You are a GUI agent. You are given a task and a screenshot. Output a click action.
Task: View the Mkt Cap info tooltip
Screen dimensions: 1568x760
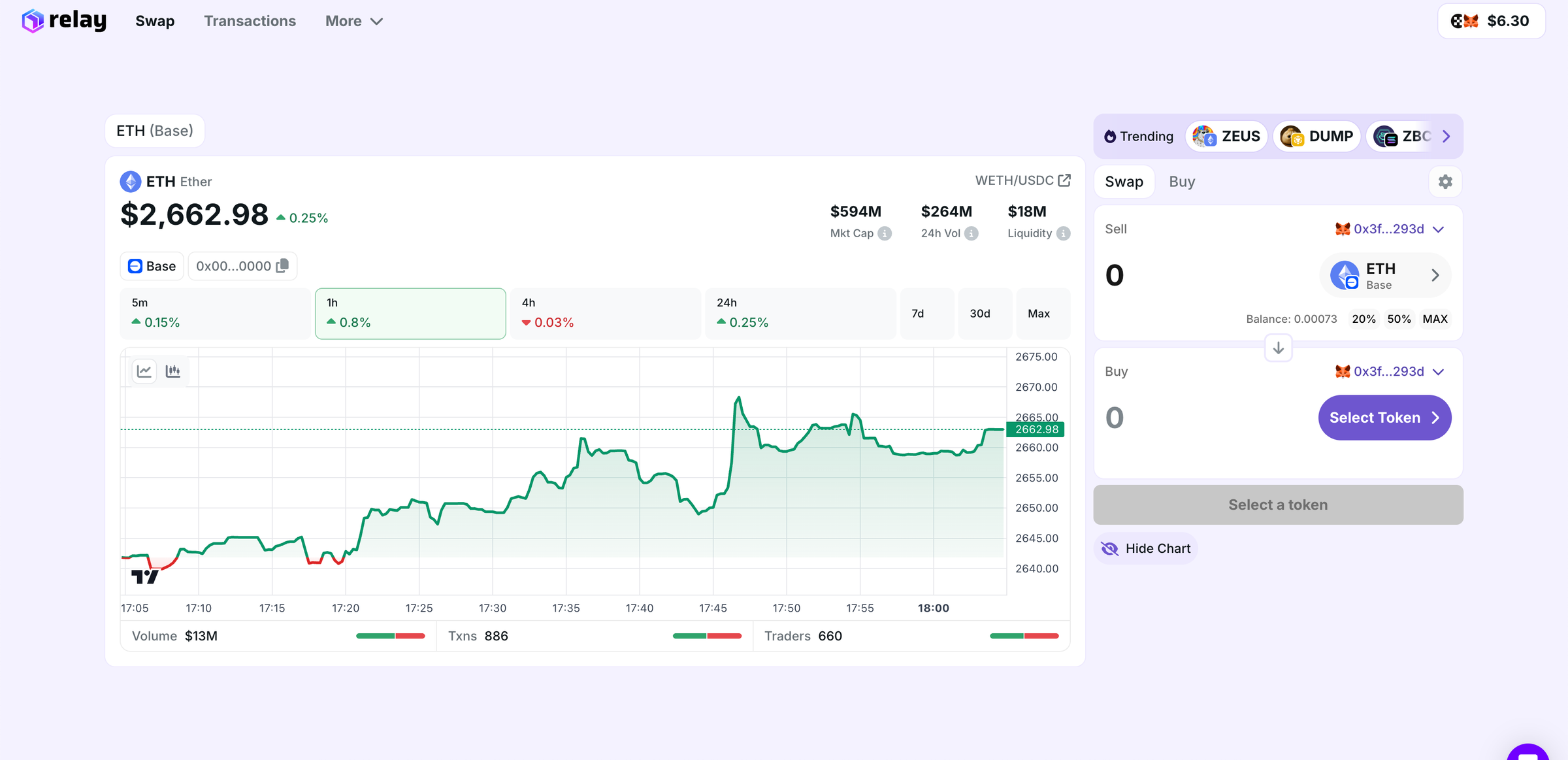(885, 233)
